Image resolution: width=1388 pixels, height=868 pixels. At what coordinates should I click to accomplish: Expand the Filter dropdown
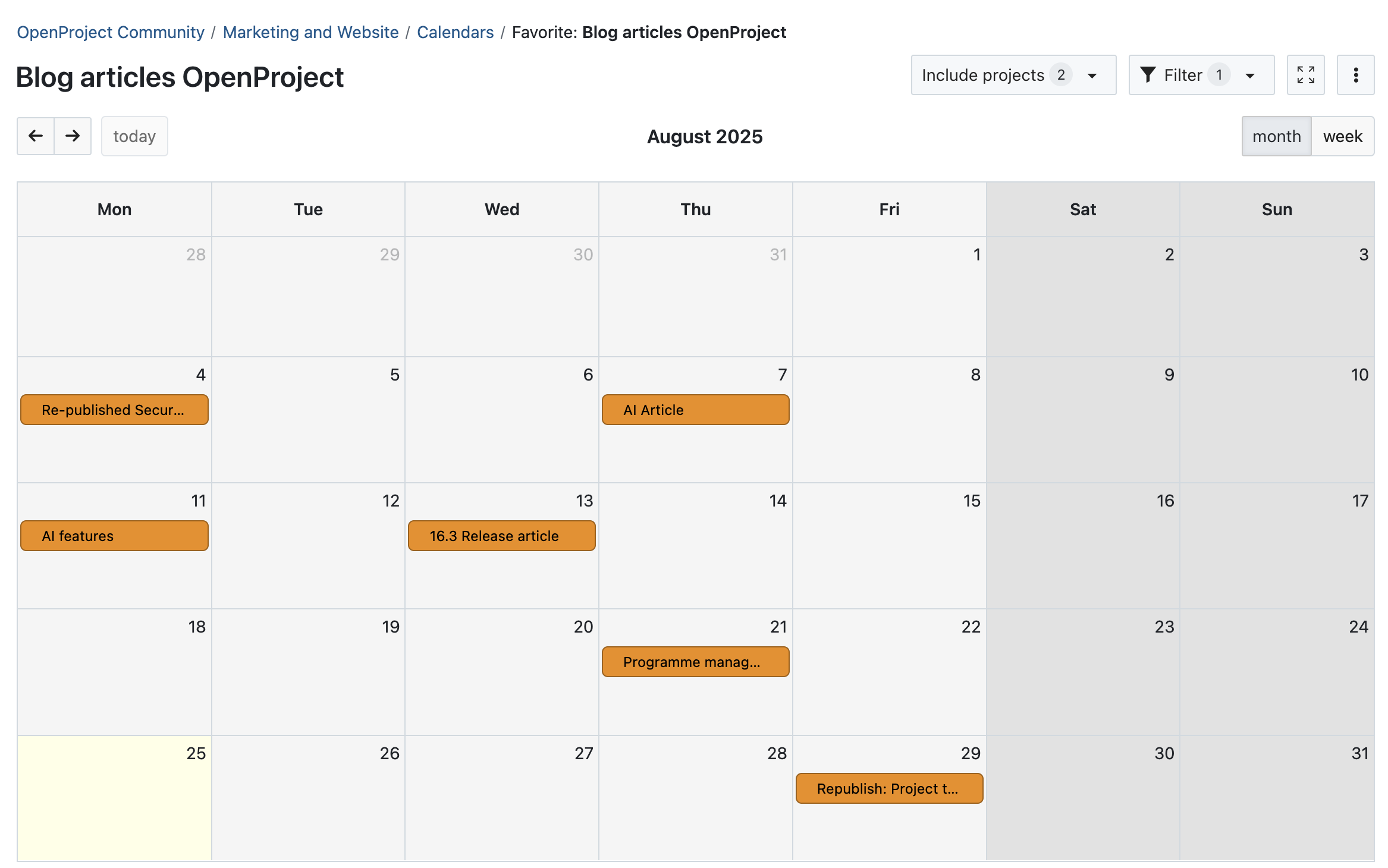point(1201,75)
